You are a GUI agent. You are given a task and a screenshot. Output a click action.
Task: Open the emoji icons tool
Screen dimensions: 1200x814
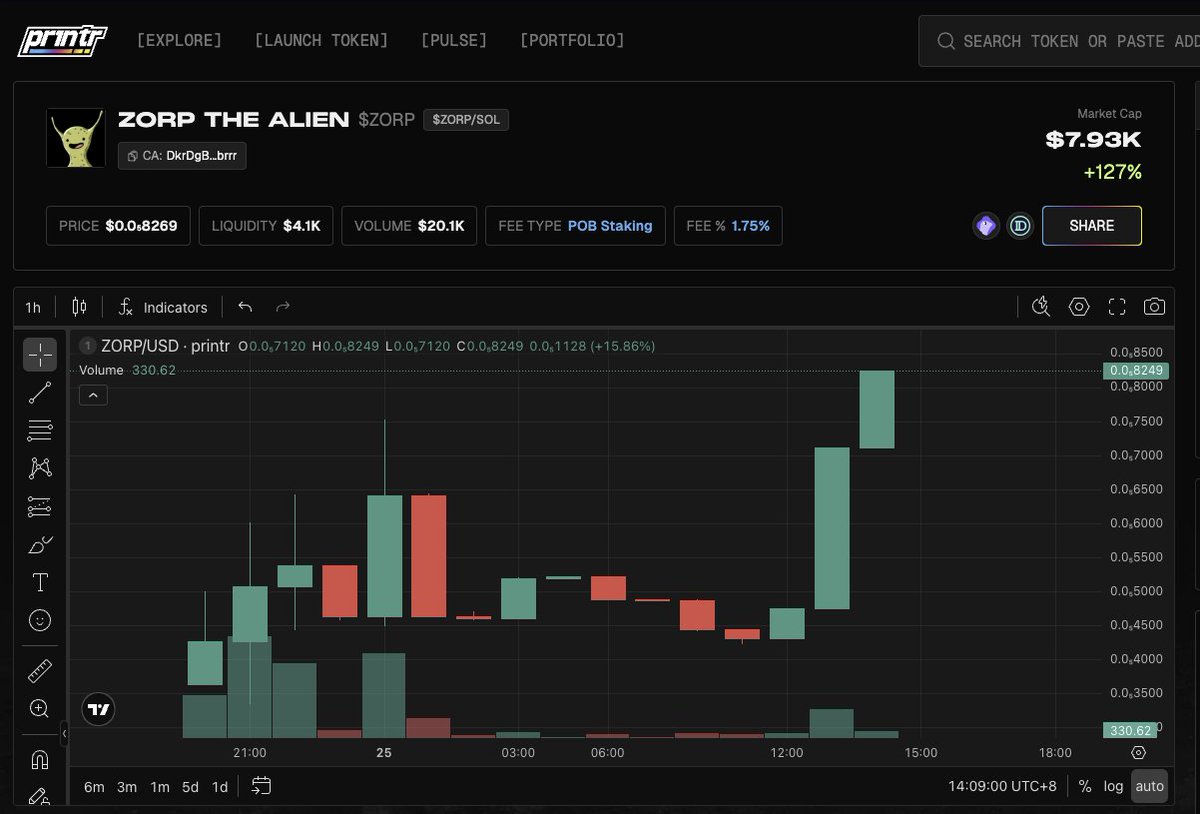click(x=40, y=621)
